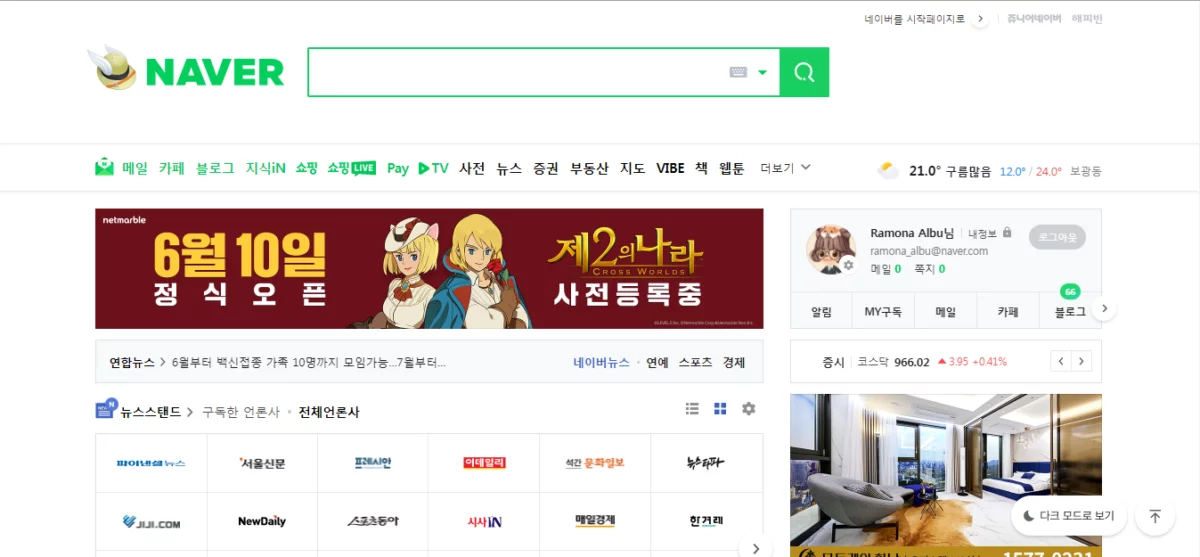This screenshot has width=1200, height=557.
Task: Open the Pay service link
Action: tap(398, 168)
